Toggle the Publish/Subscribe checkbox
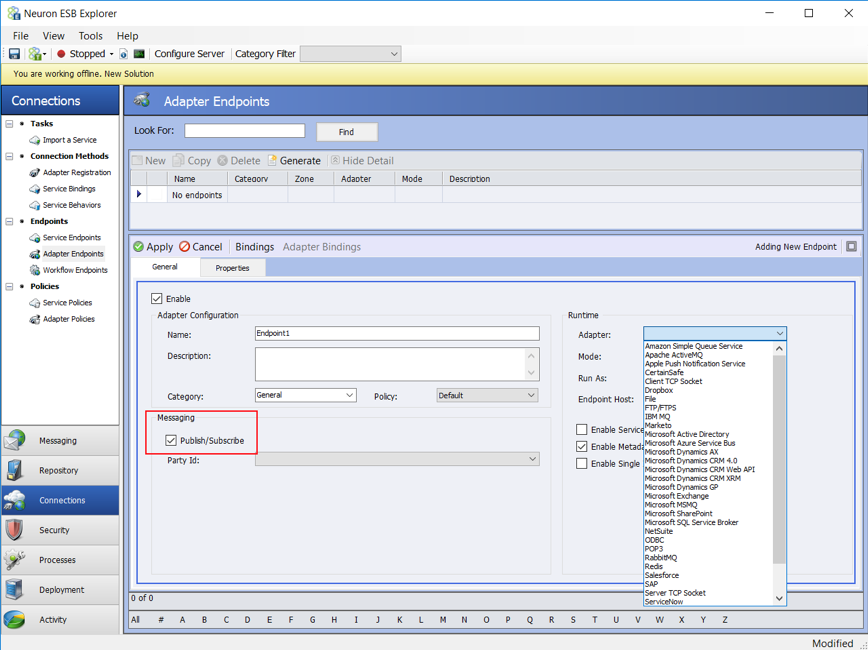The height and width of the screenshot is (650, 868). (x=170, y=441)
